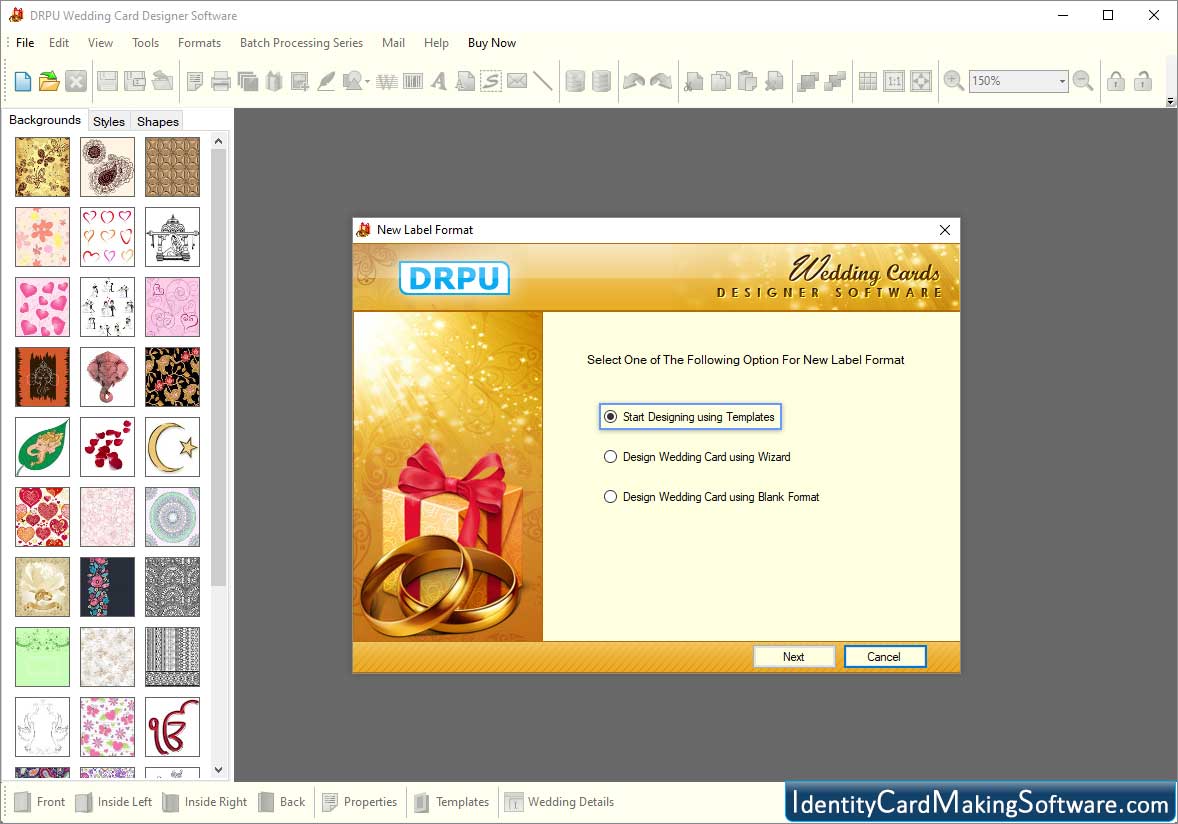Viewport: 1178px width, 824px height.
Task: Open the Properties panel button
Action: (360, 801)
